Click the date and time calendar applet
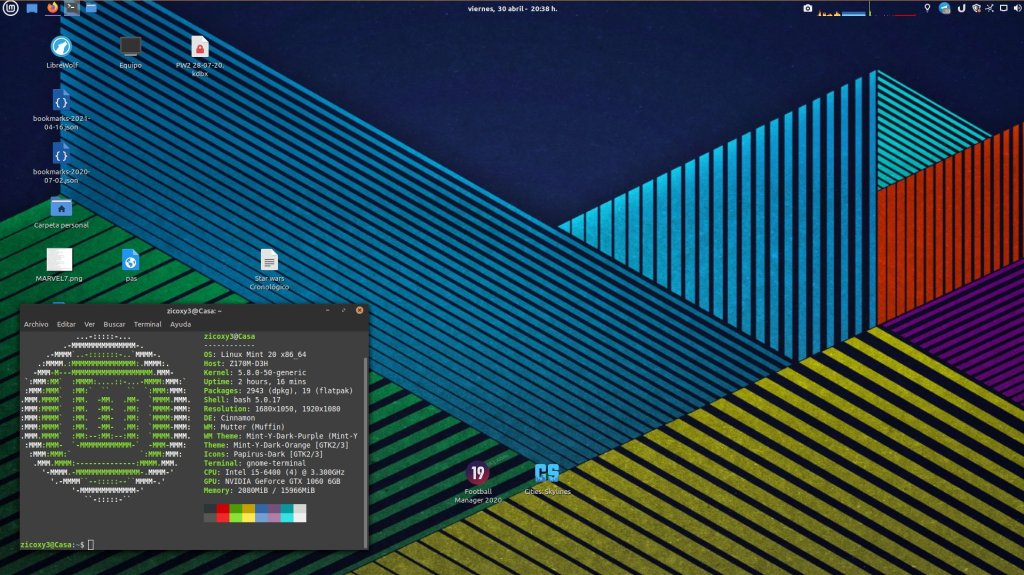 512,8
